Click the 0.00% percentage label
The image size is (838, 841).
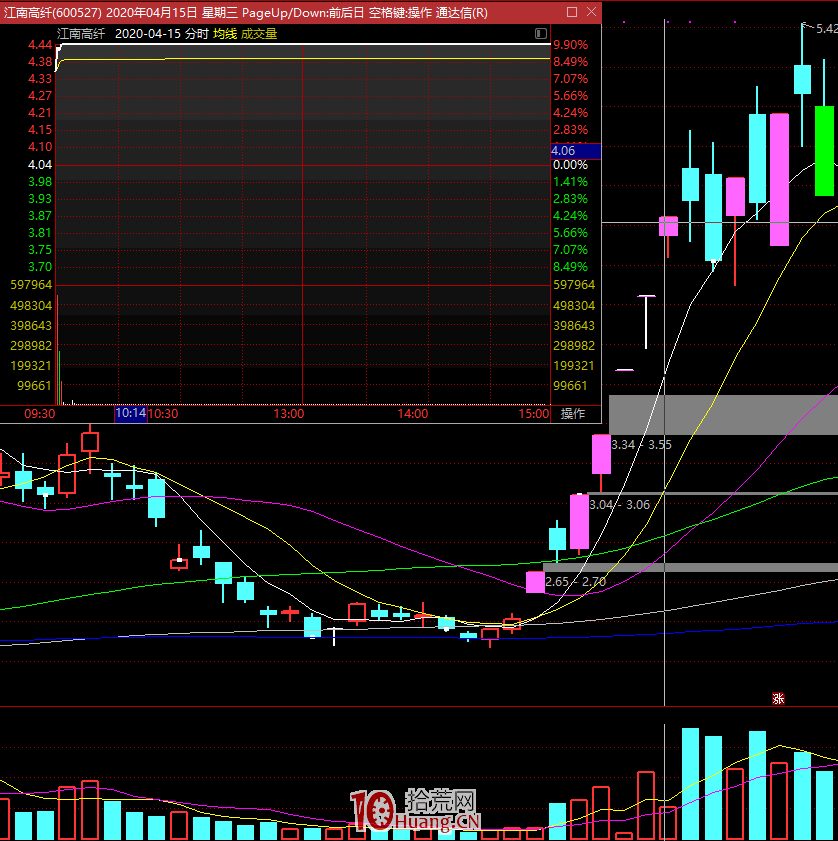pyautogui.click(x=571, y=165)
